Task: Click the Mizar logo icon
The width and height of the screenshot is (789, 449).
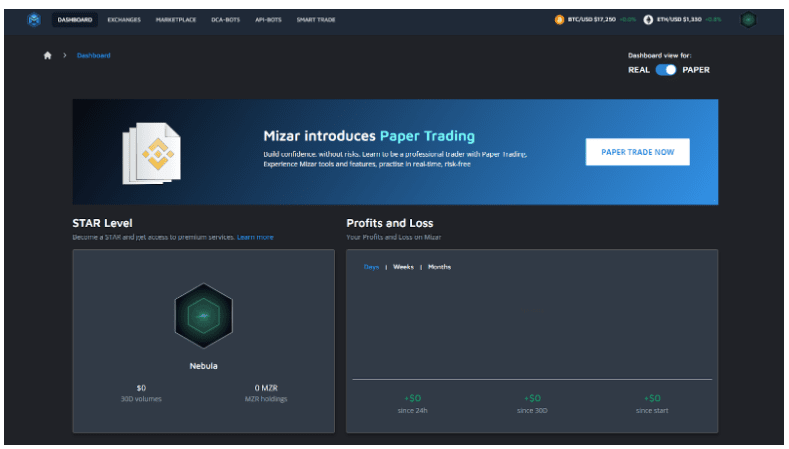Action: point(34,20)
